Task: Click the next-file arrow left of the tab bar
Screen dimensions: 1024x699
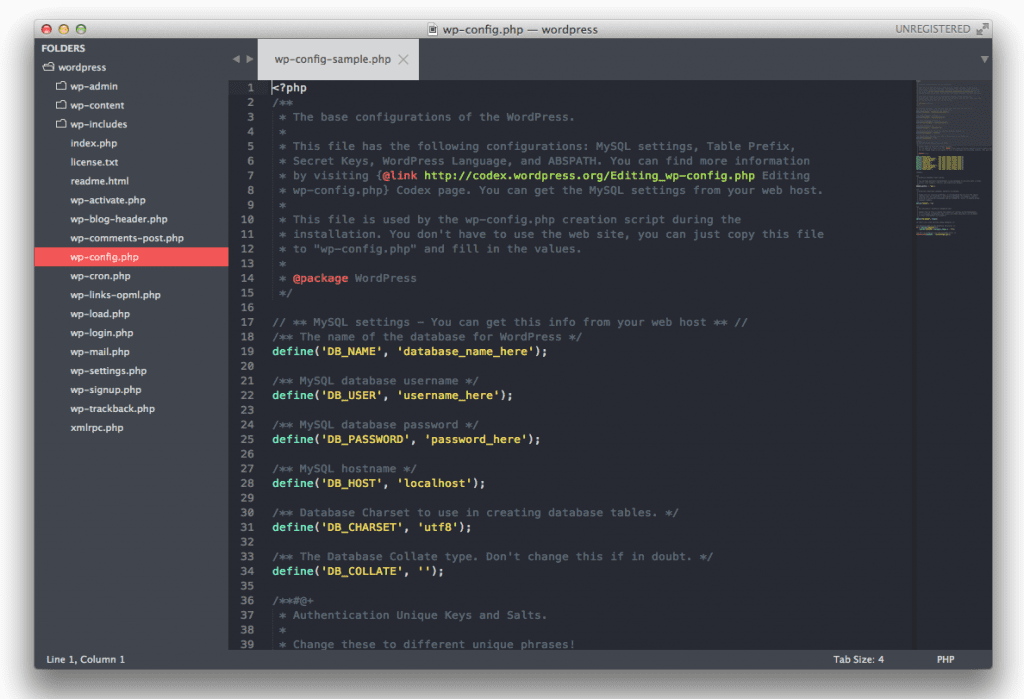Action: coord(250,58)
